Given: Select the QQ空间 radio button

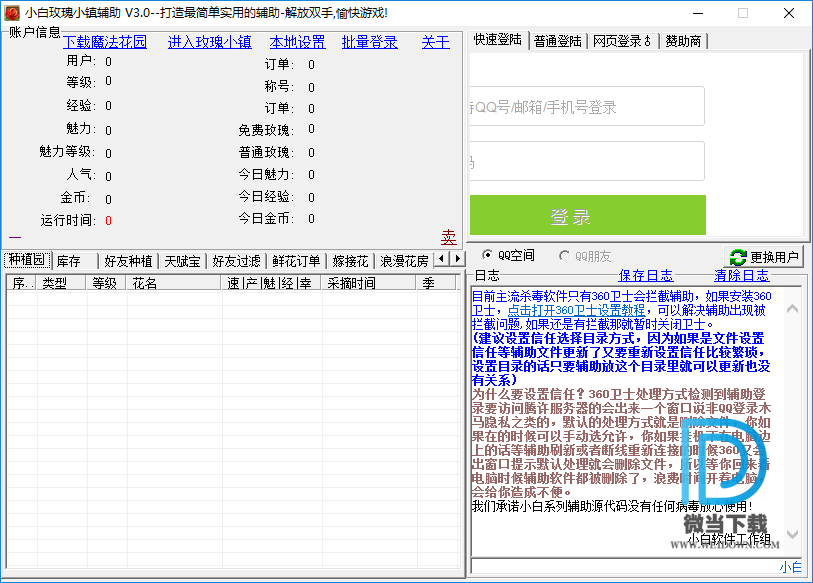Looking at the screenshot, I should click(487, 255).
